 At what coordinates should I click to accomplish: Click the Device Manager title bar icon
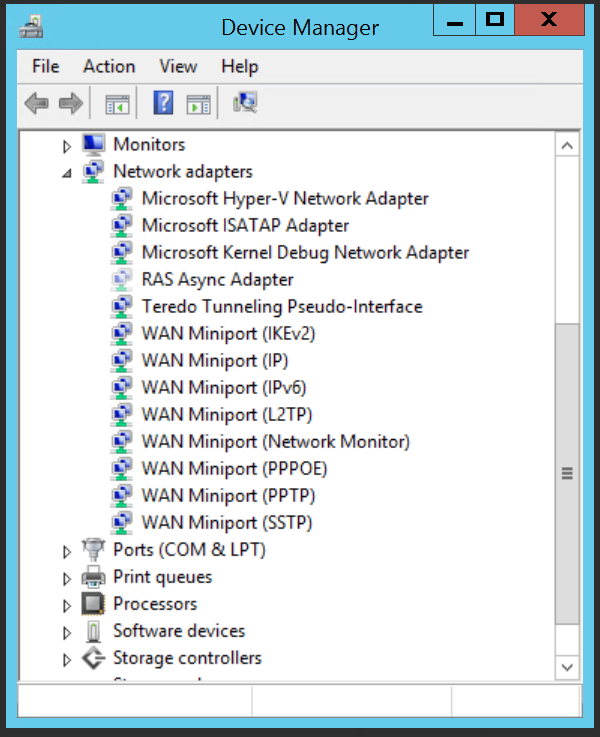(31, 26)
